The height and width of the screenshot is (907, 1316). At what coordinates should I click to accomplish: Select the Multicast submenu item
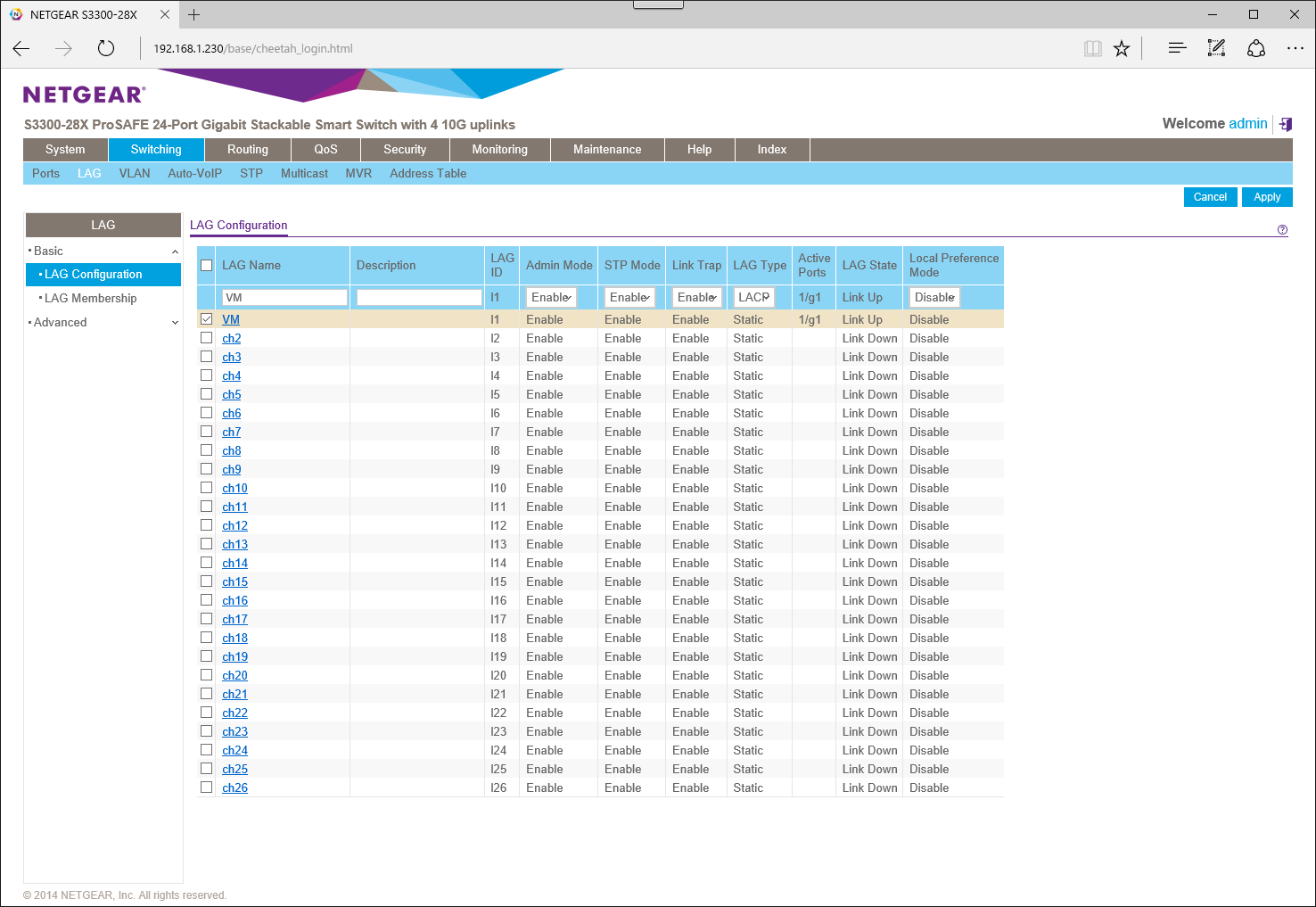click(x=304, y=174)
